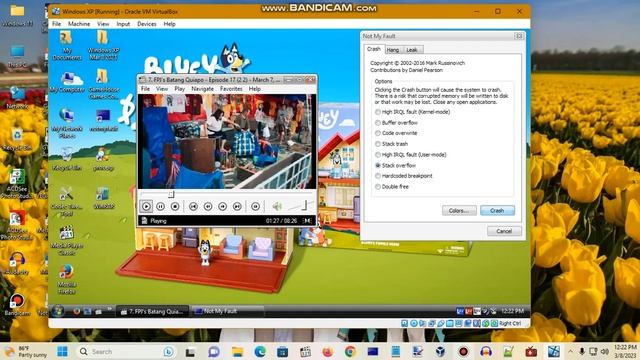Open the Play menu in media player
This screenshot has height=360, width=640.
coord(180,89)
